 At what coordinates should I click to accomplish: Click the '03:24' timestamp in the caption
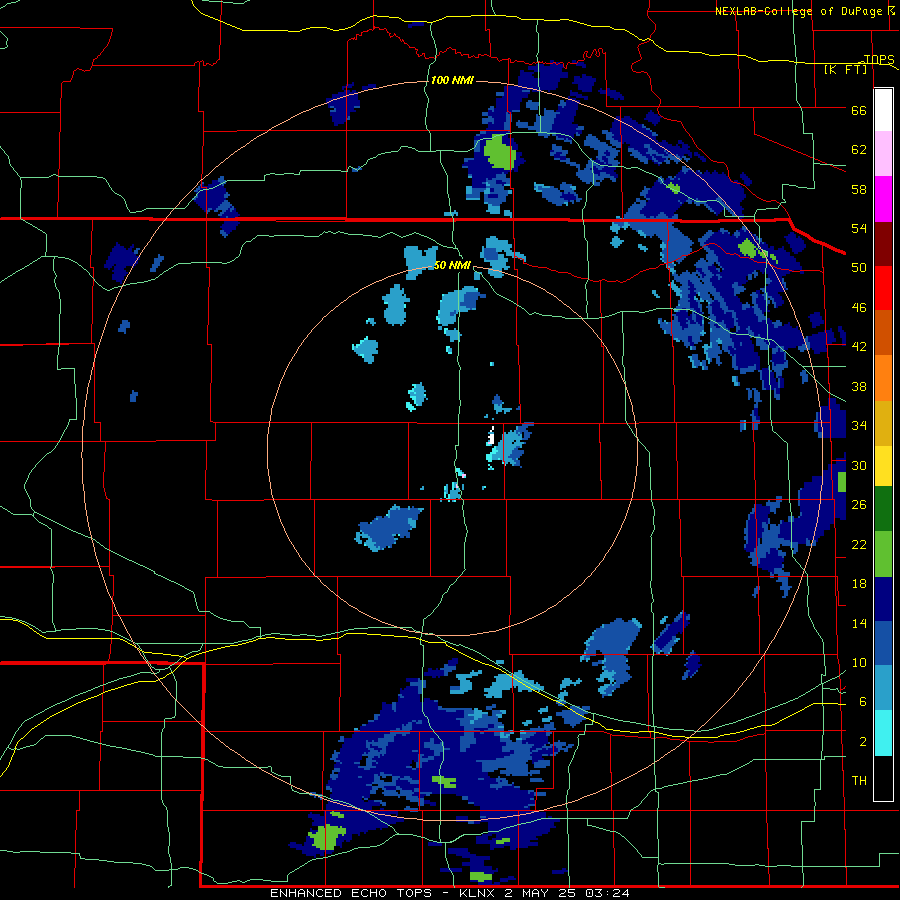tap(608, 893)
